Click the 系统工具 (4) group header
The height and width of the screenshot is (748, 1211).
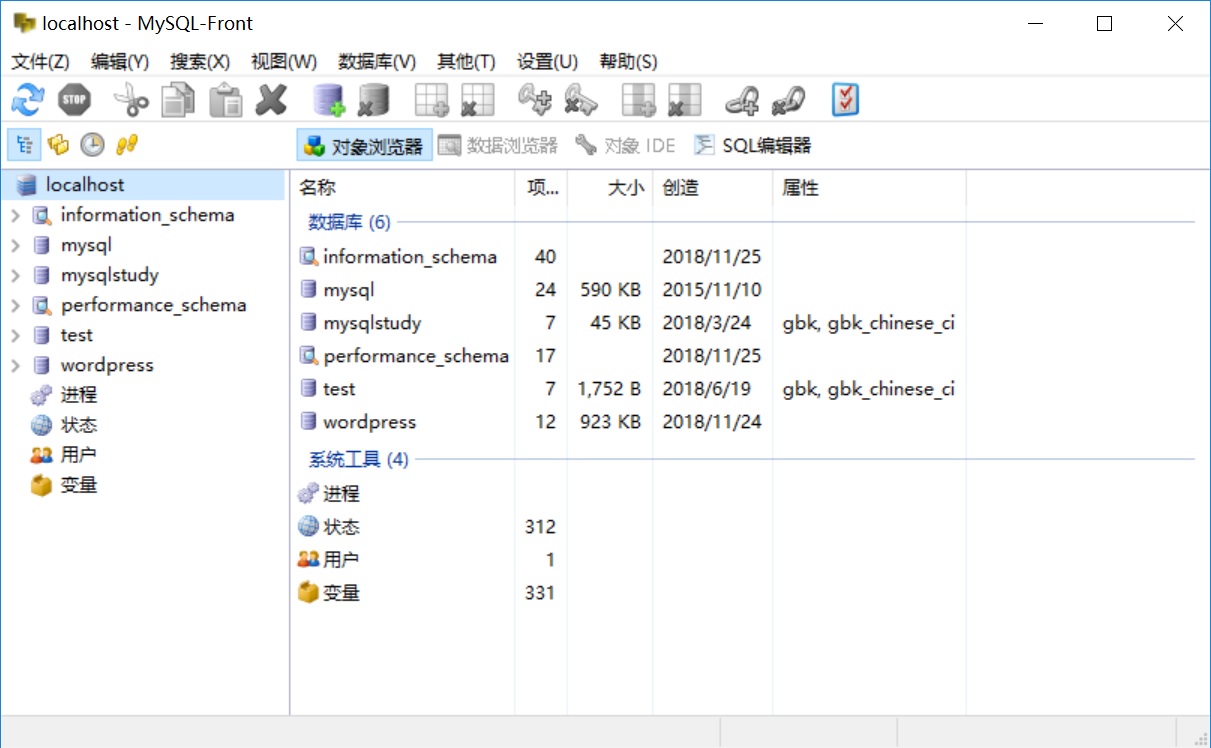pos(358,460)
